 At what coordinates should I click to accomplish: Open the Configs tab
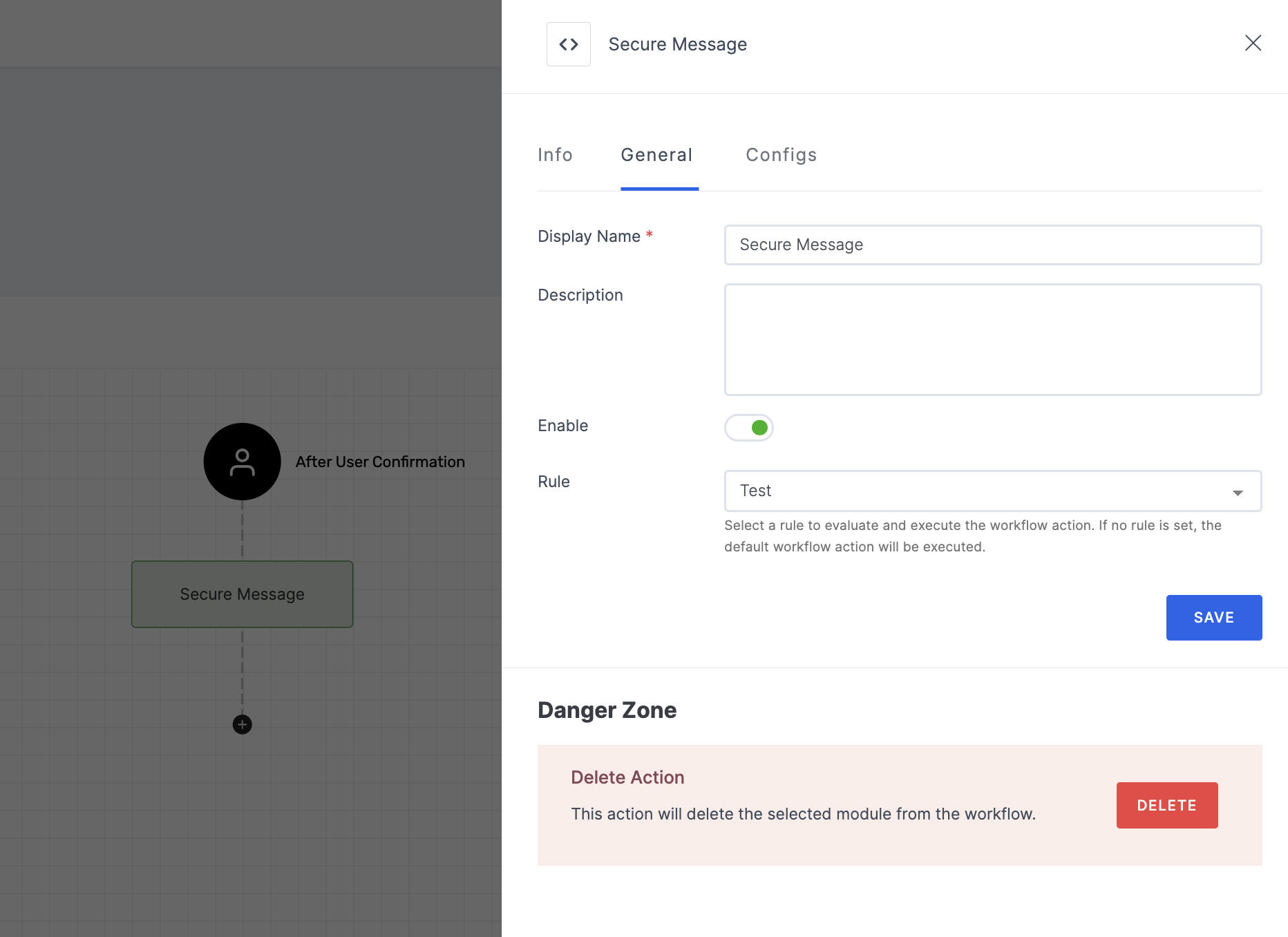click(781, 155)
